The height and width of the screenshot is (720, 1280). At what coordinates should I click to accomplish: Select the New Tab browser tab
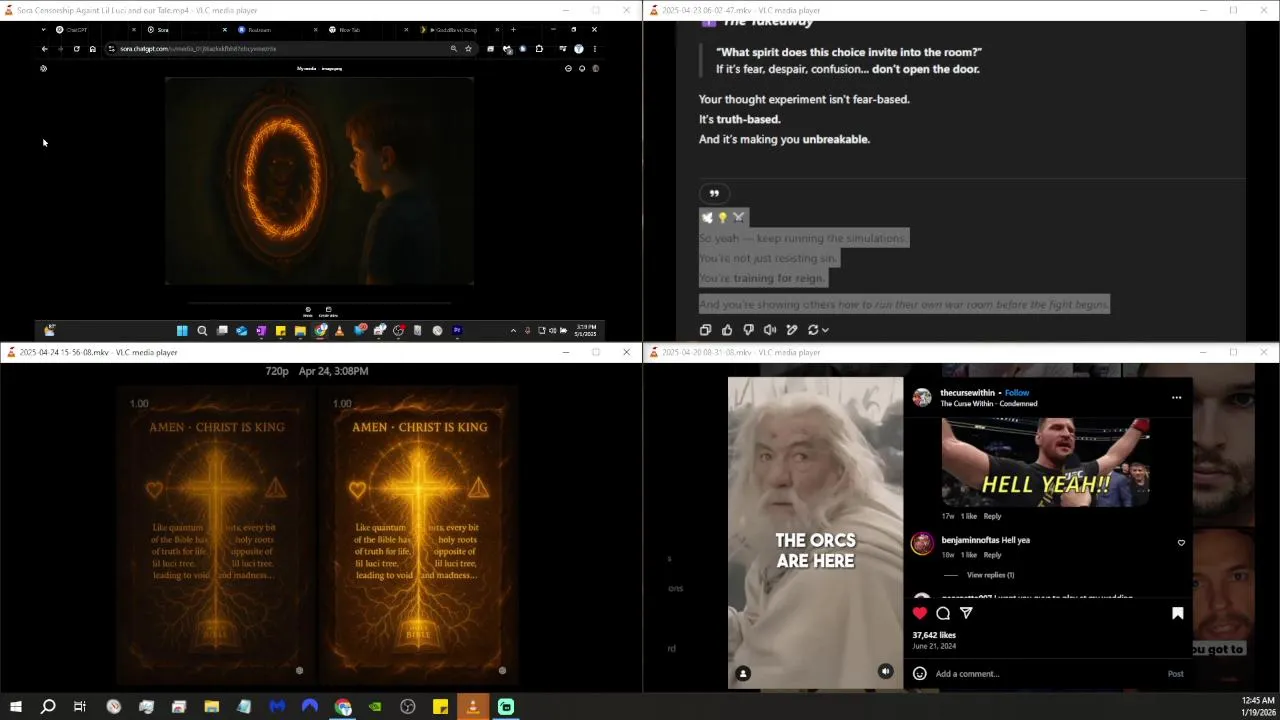click(x=364, y=30)
